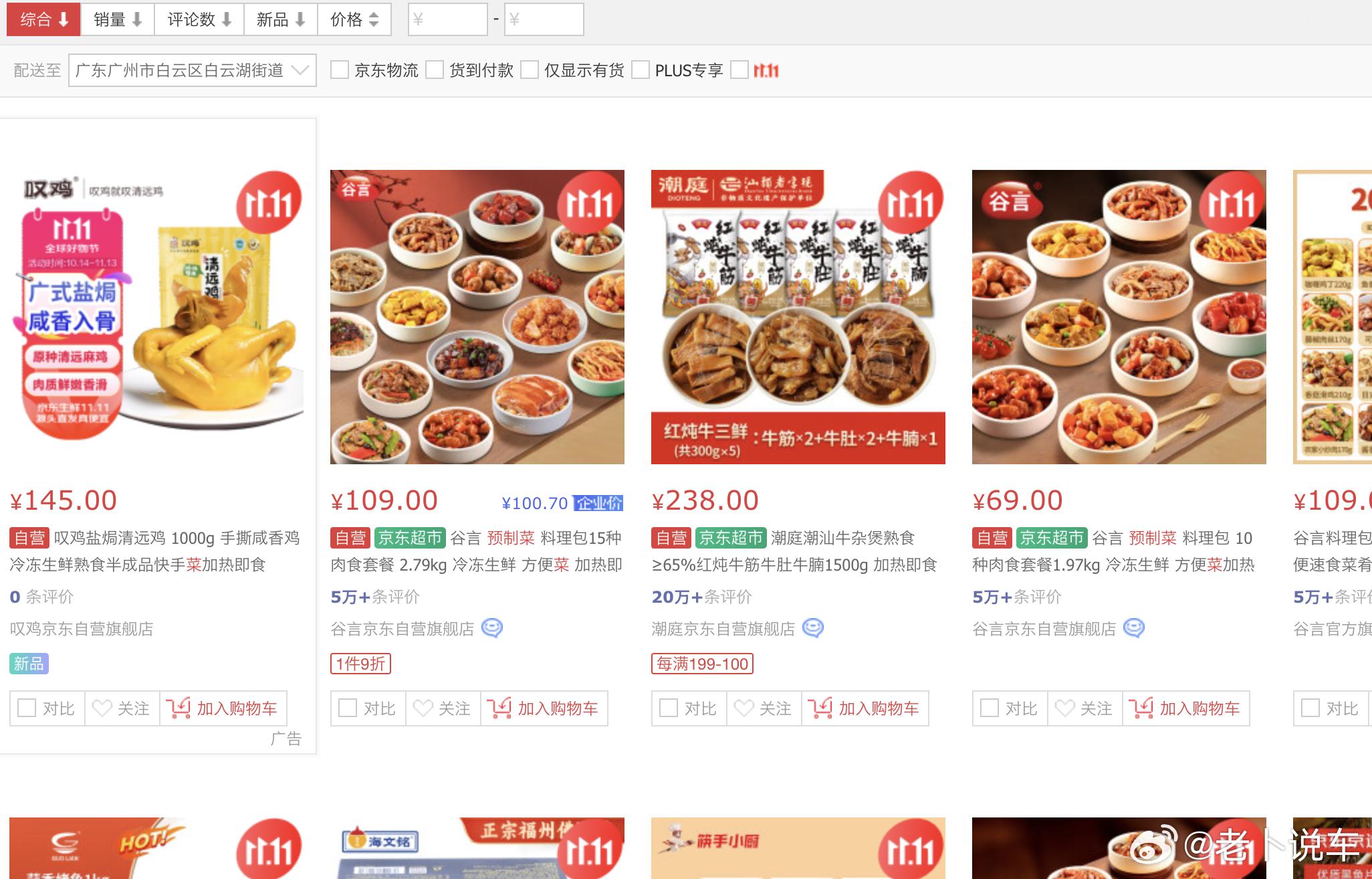Sort results by 评论数

199,19
